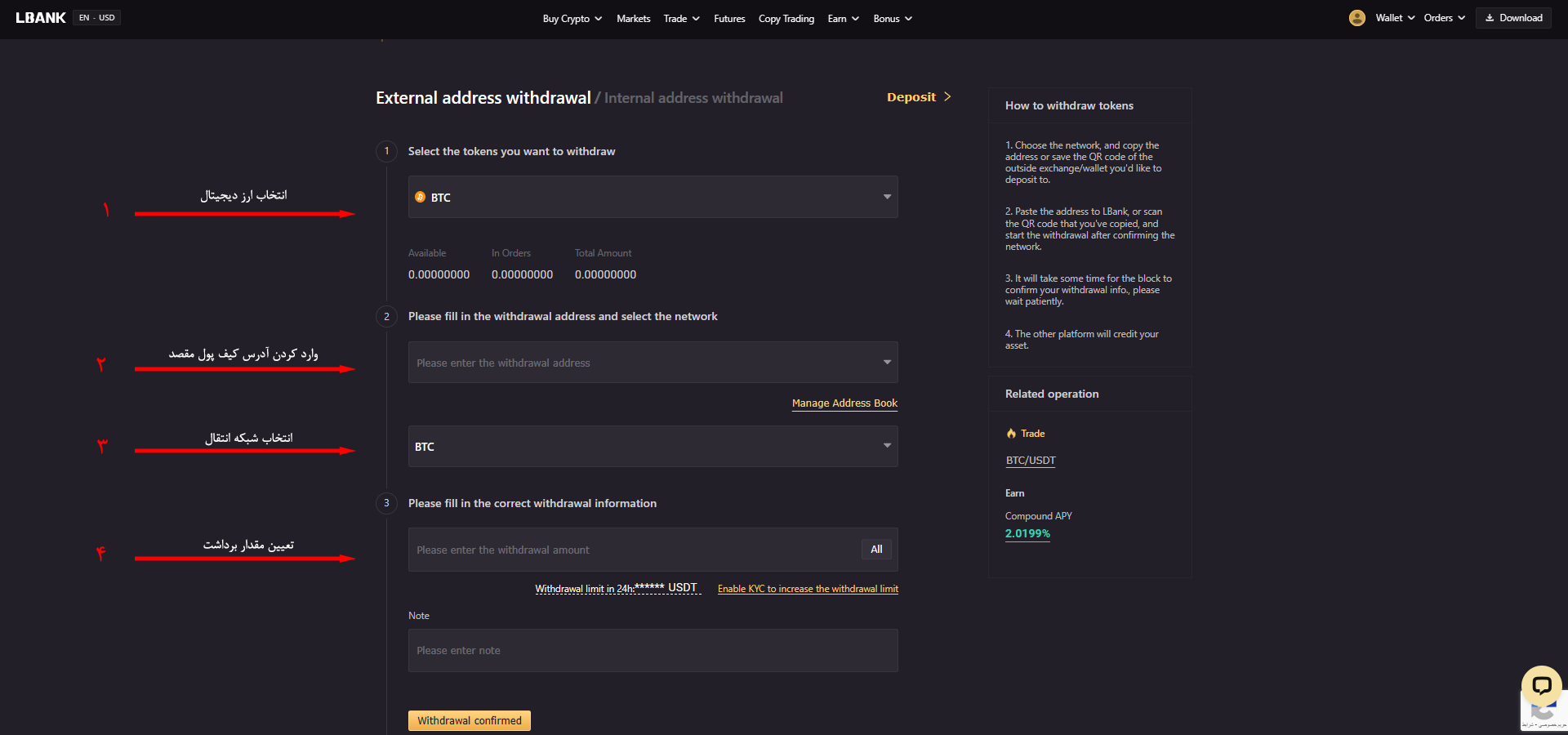Click the fire icon beside Trade
Viewport: 1568px width, 735px height.
1011,434
